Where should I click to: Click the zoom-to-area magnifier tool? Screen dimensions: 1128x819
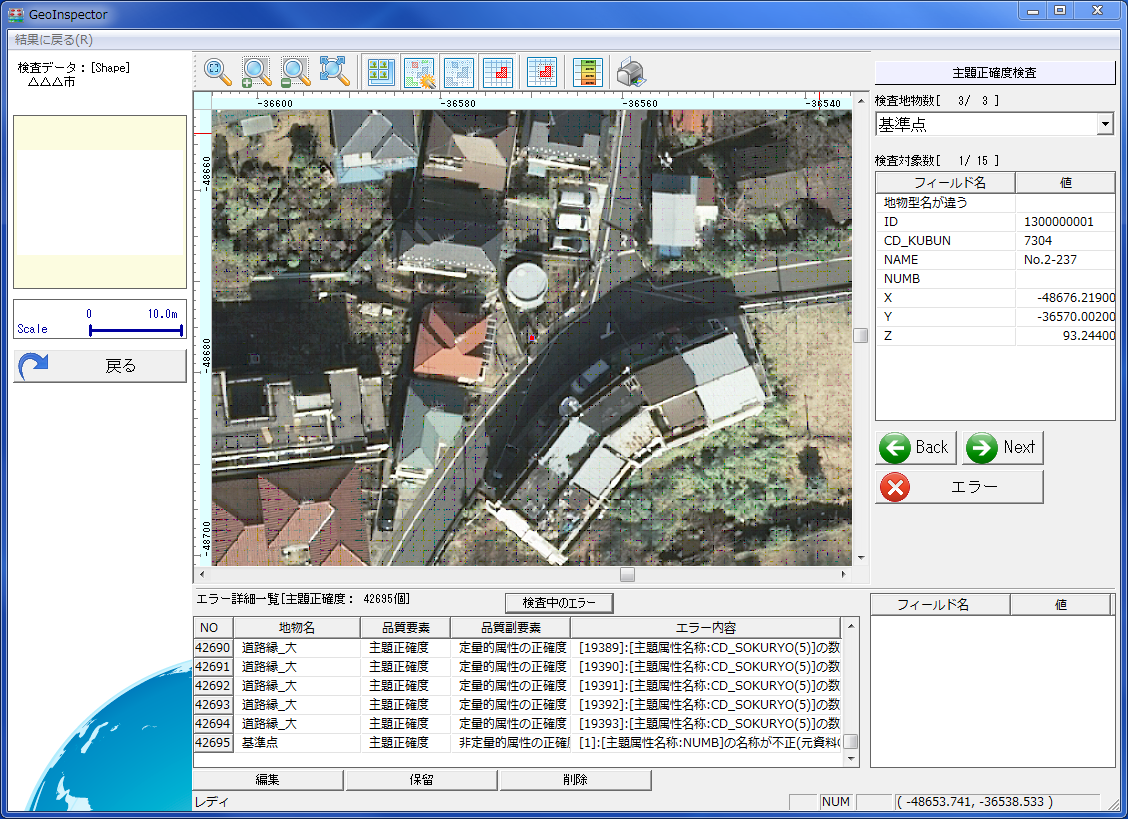click(x=217, y=72)
